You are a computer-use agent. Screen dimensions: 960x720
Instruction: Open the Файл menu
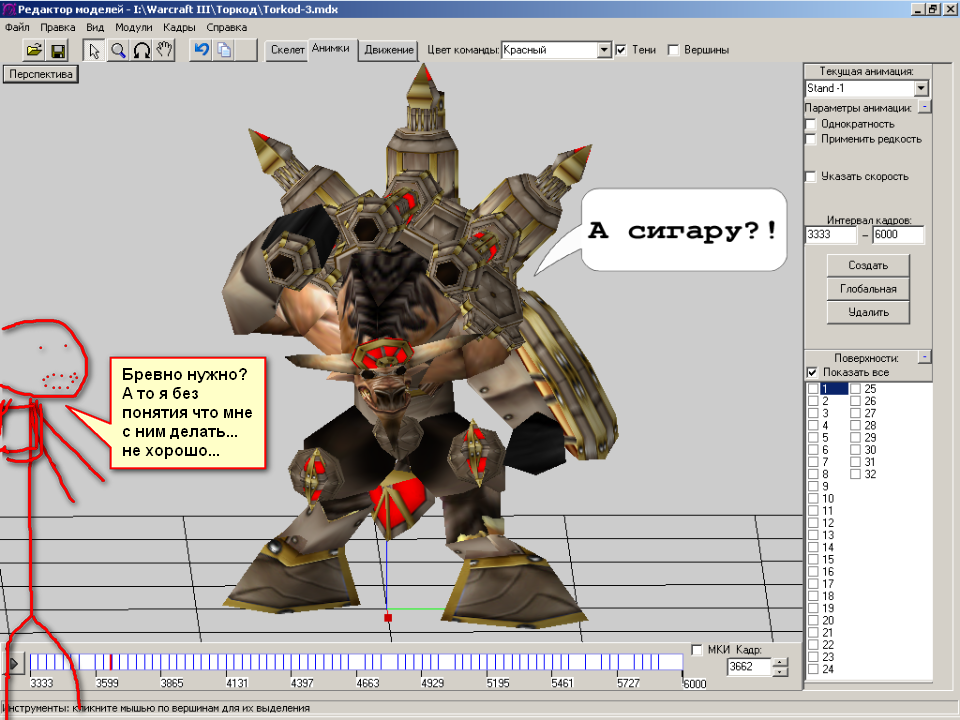coord(17,28)
